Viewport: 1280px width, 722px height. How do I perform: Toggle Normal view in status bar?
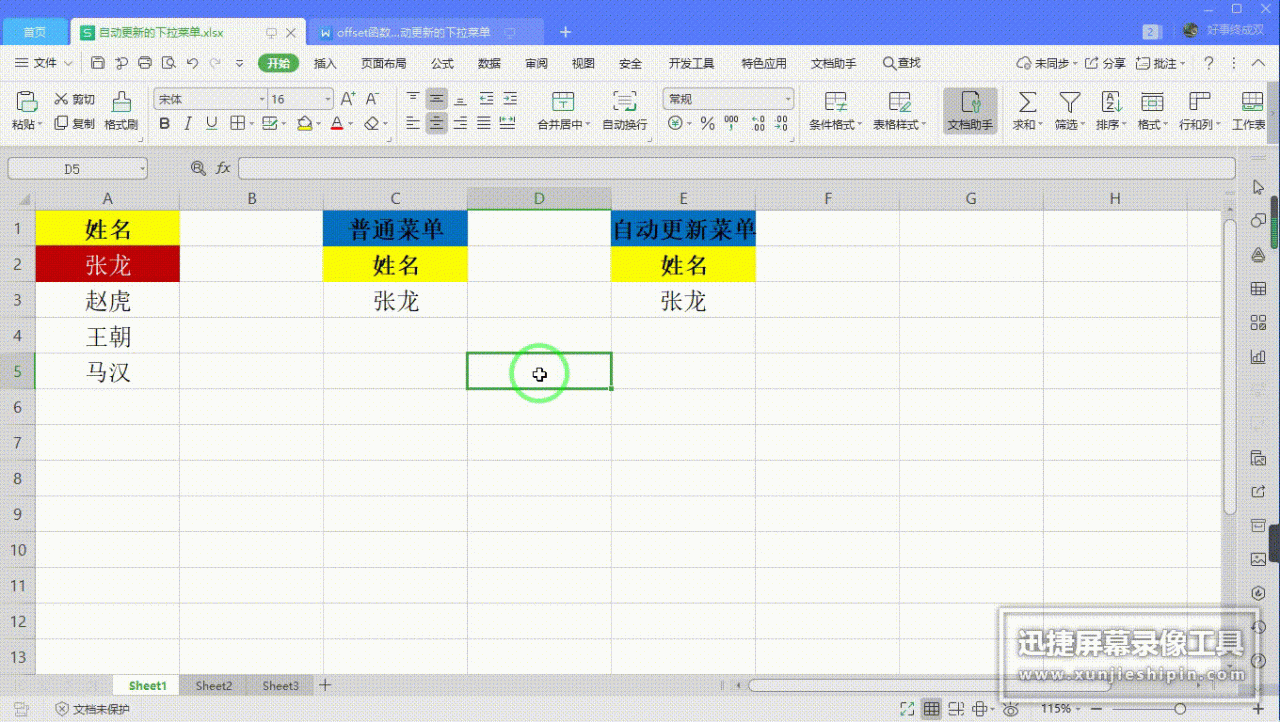point(932,709)
